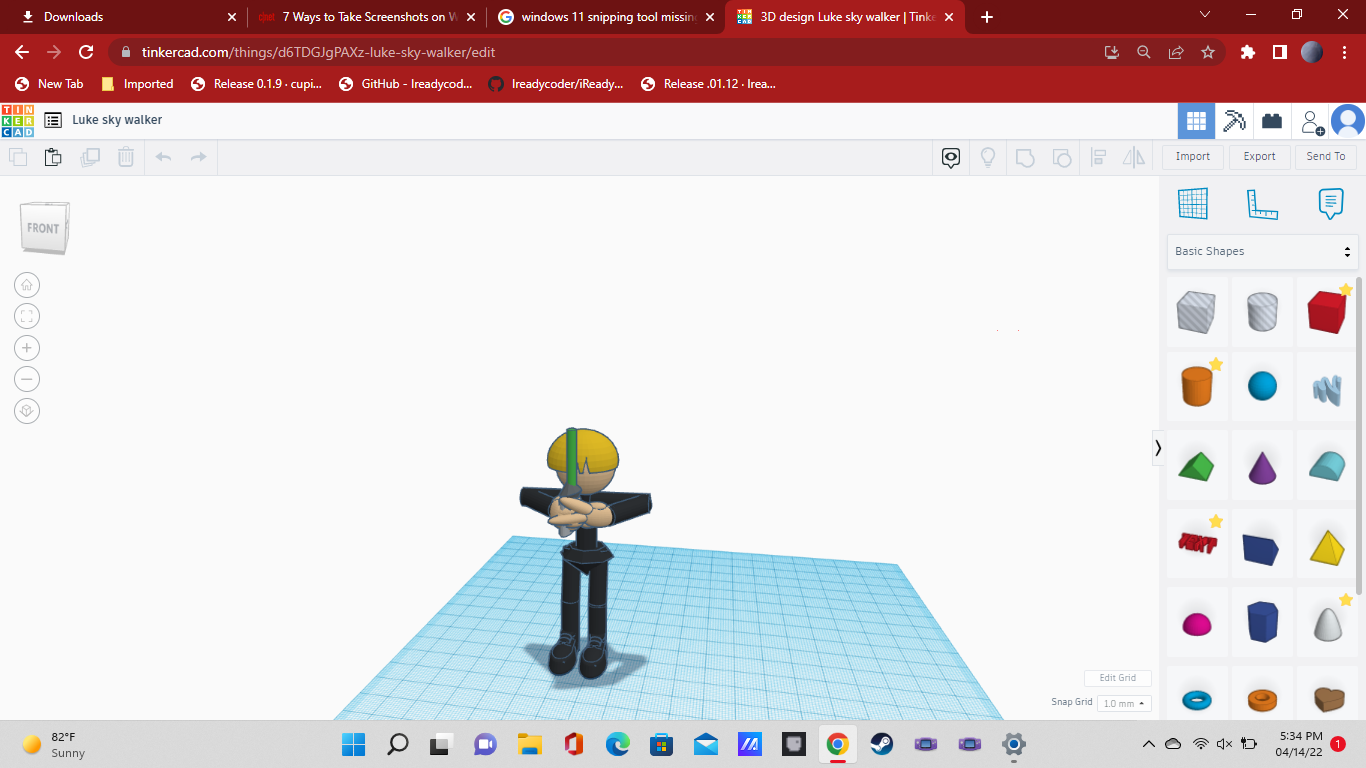Switch to 7 Ways to Take Screenshots tab
The image size is (1366, 768).
(x=365, y=17)
